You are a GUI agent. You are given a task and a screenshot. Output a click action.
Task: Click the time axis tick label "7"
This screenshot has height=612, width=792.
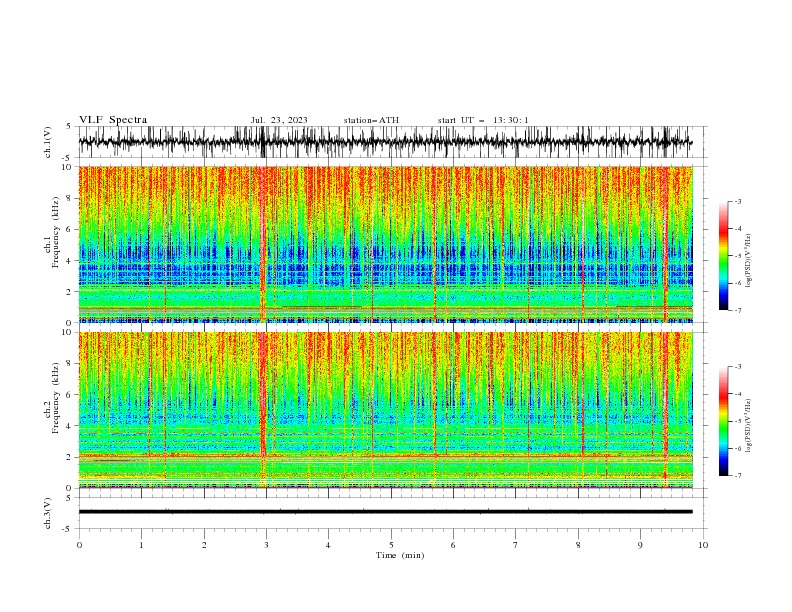point(516,545)
